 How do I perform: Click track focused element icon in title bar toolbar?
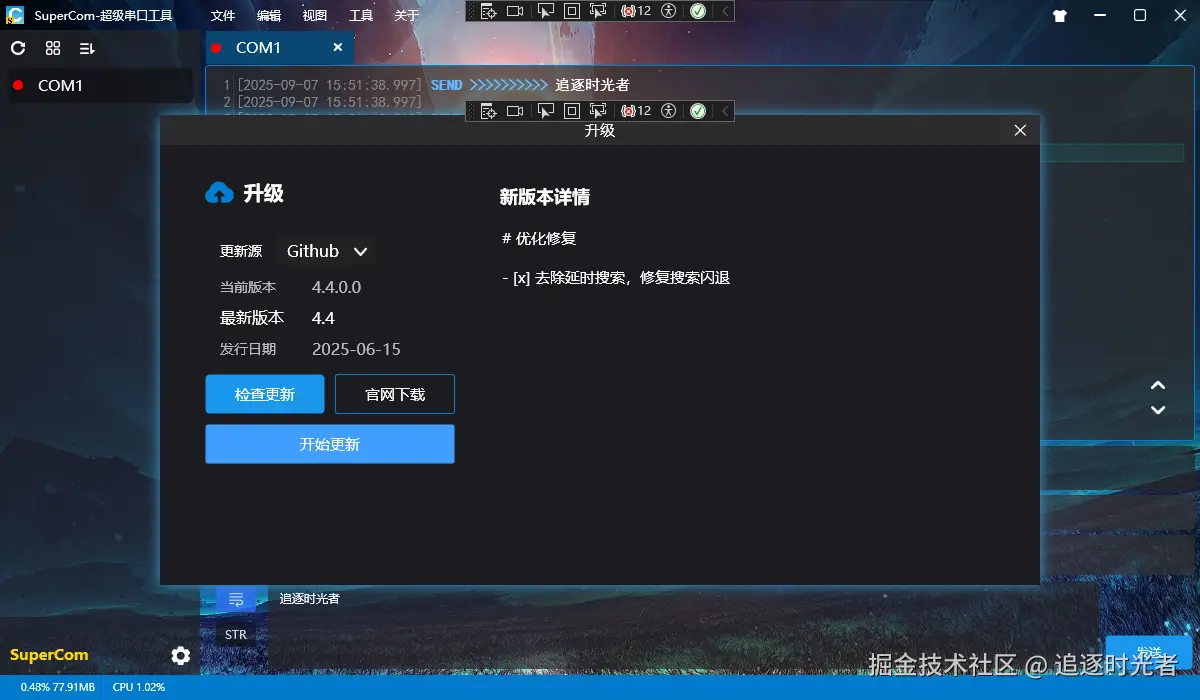598,11
